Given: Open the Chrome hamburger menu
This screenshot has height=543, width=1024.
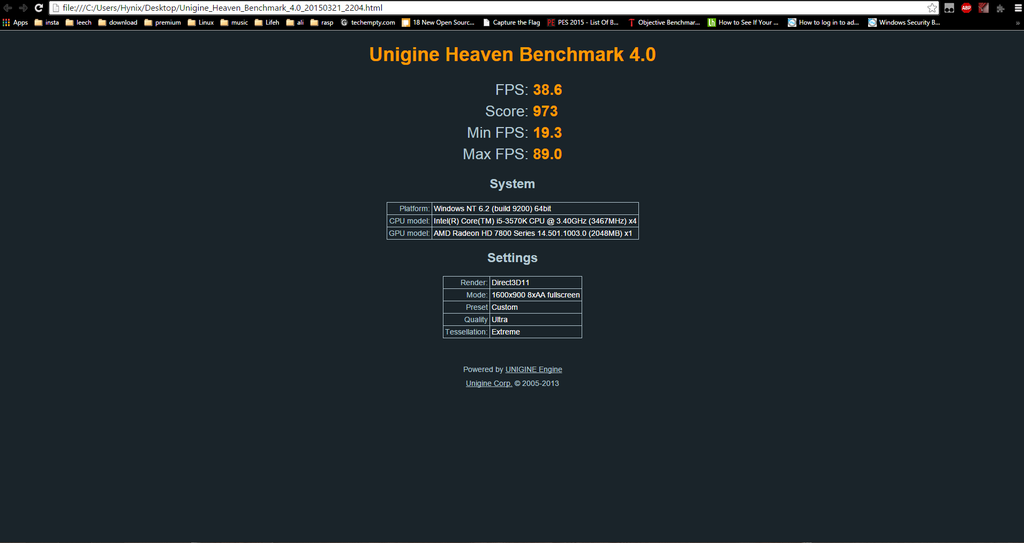Looking at the screenshot, I should 1016,8.
